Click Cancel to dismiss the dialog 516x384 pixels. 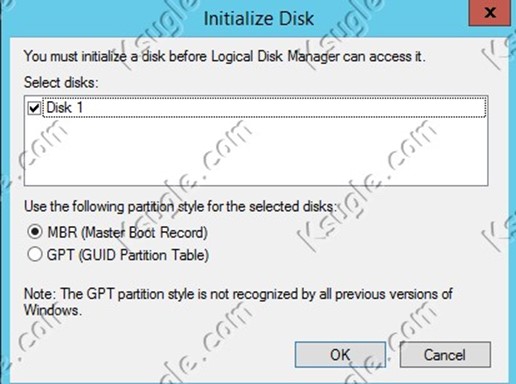coord(445,355)
